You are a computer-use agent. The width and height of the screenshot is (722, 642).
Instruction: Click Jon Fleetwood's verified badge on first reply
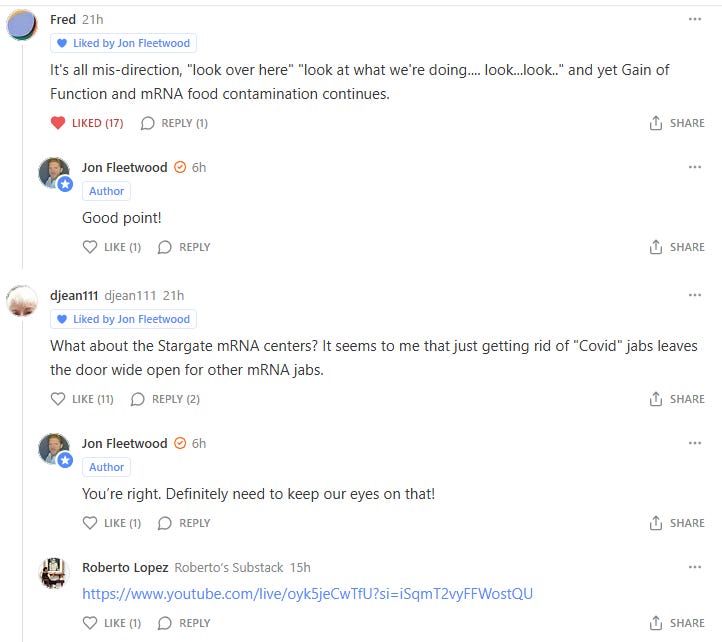(180, 167)
